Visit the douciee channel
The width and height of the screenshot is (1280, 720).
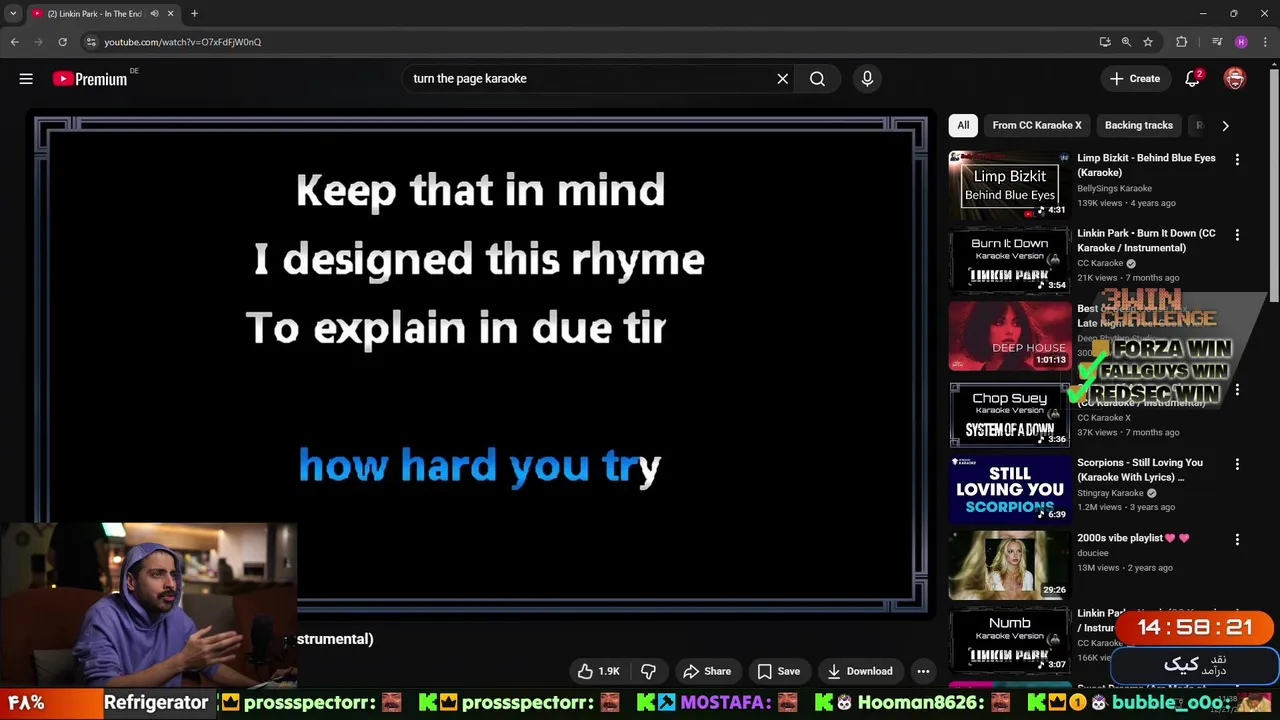pos(1092,553)
